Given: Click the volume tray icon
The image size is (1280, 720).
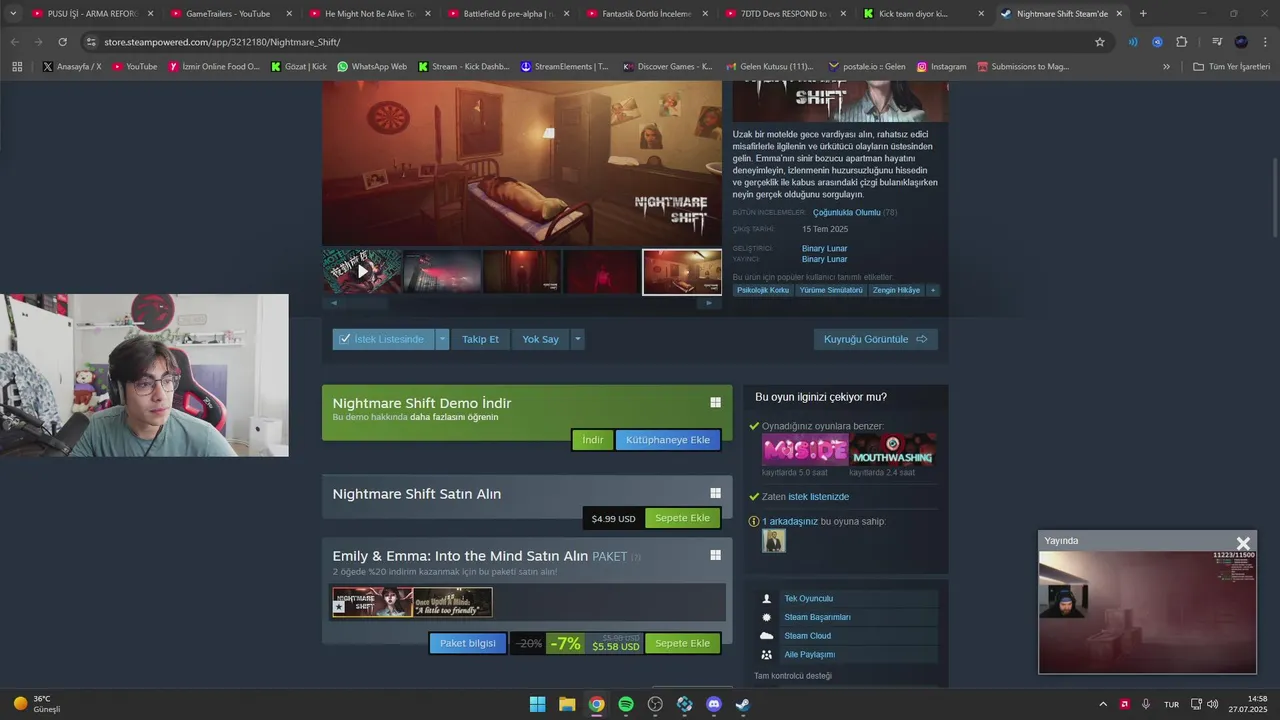Looking at the screenshot, I should click(1212, 704).
